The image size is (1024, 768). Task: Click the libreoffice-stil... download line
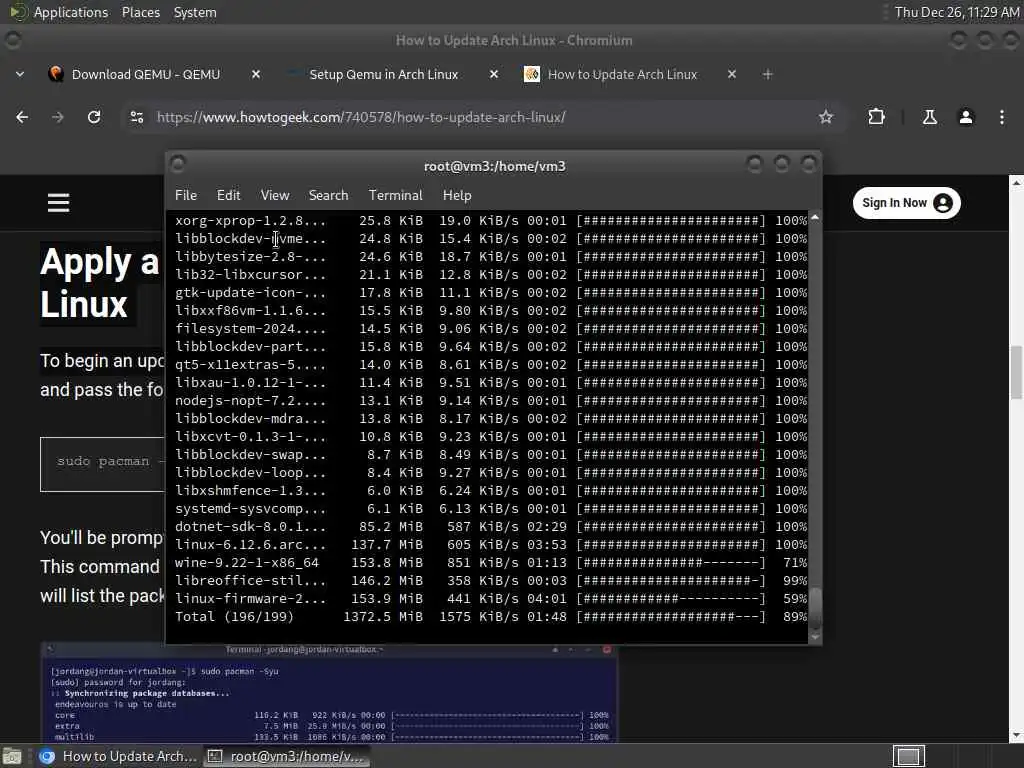pyautogui.click(x=490, y=581)
